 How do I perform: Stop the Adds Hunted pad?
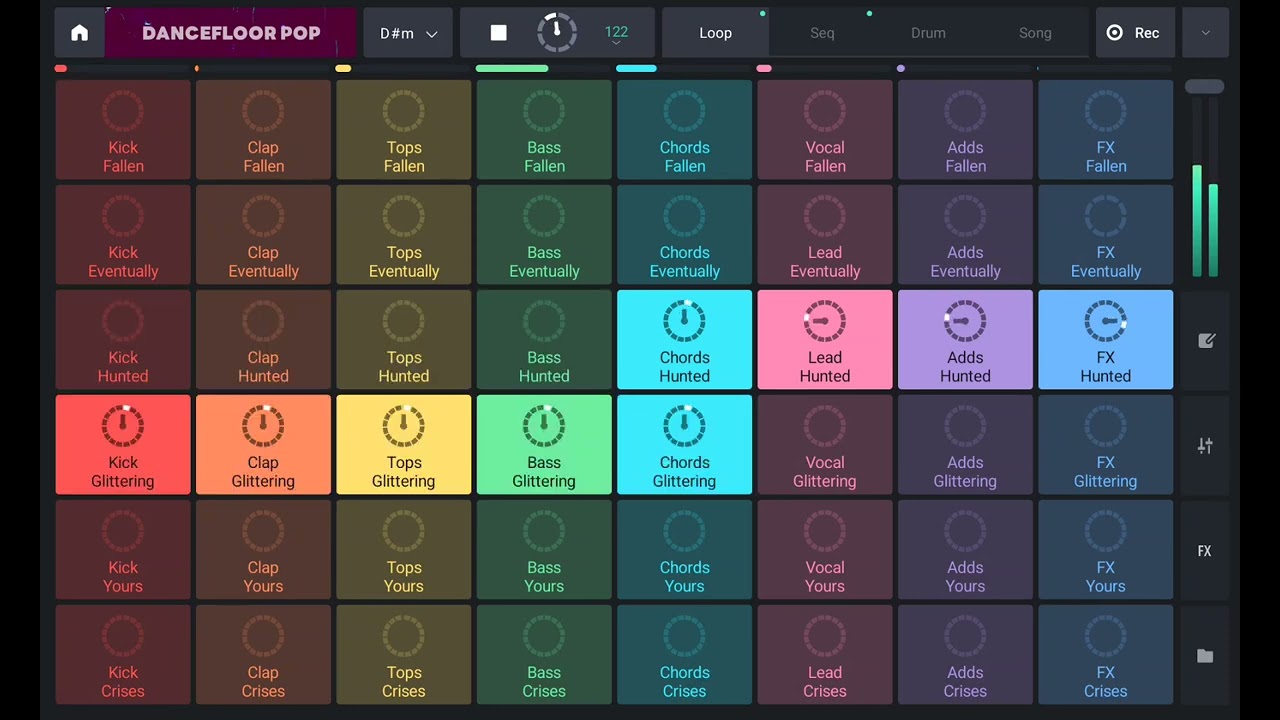point(965,340)
